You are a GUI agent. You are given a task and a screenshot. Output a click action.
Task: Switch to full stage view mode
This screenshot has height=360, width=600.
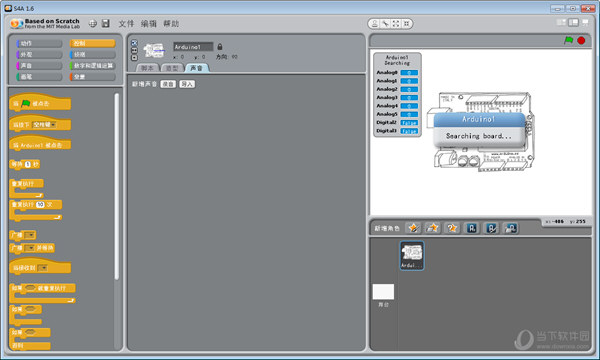tap(573, 23)
